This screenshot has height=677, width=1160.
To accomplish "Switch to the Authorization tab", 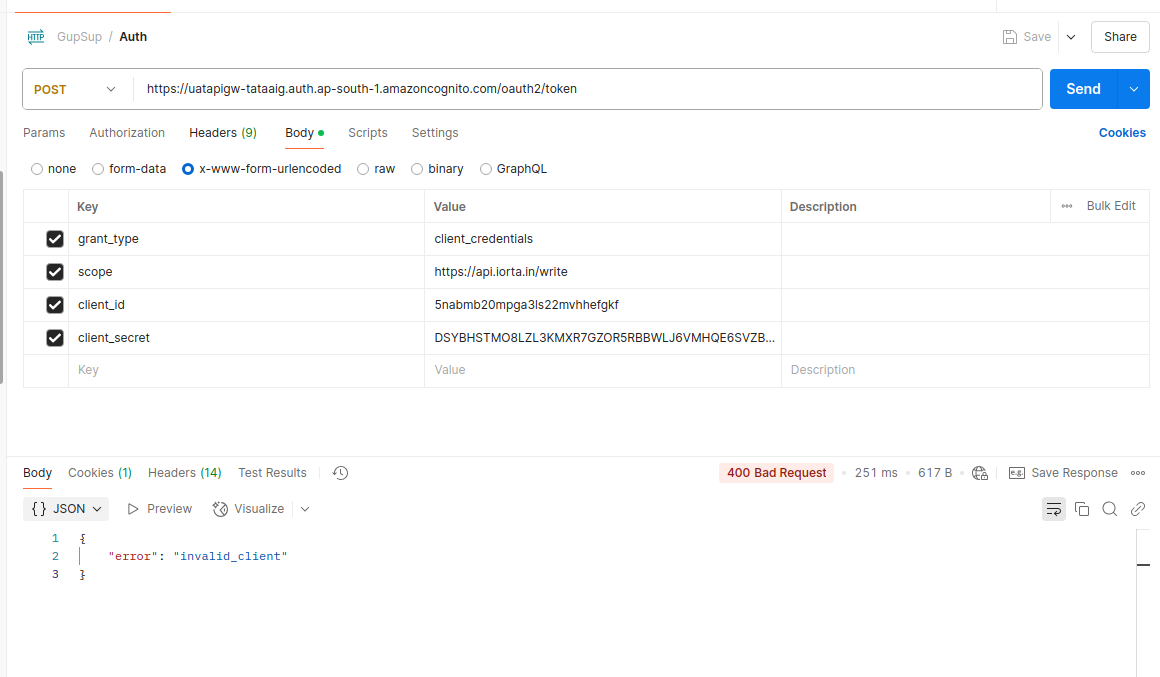I will pos(127,133).
